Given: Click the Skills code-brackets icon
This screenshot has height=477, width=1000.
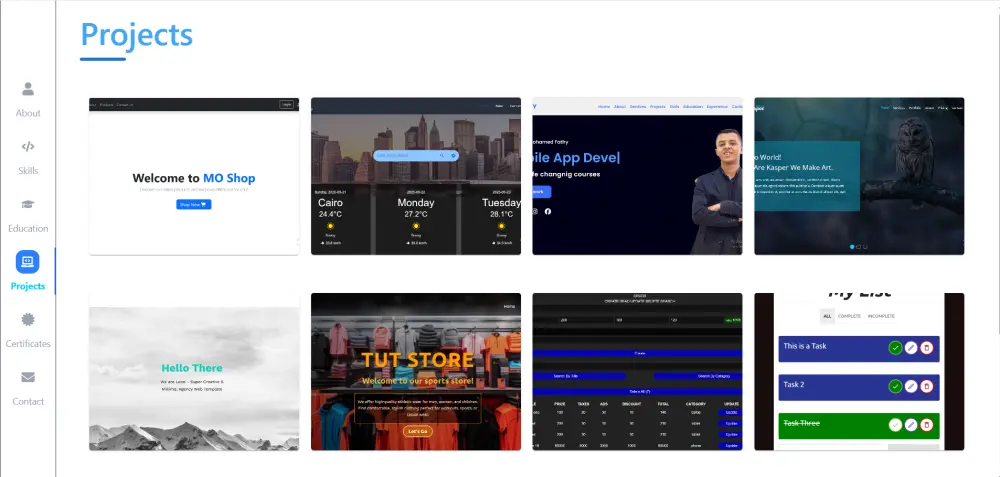Looking at the screenshot, I should (x=28, y=147).
